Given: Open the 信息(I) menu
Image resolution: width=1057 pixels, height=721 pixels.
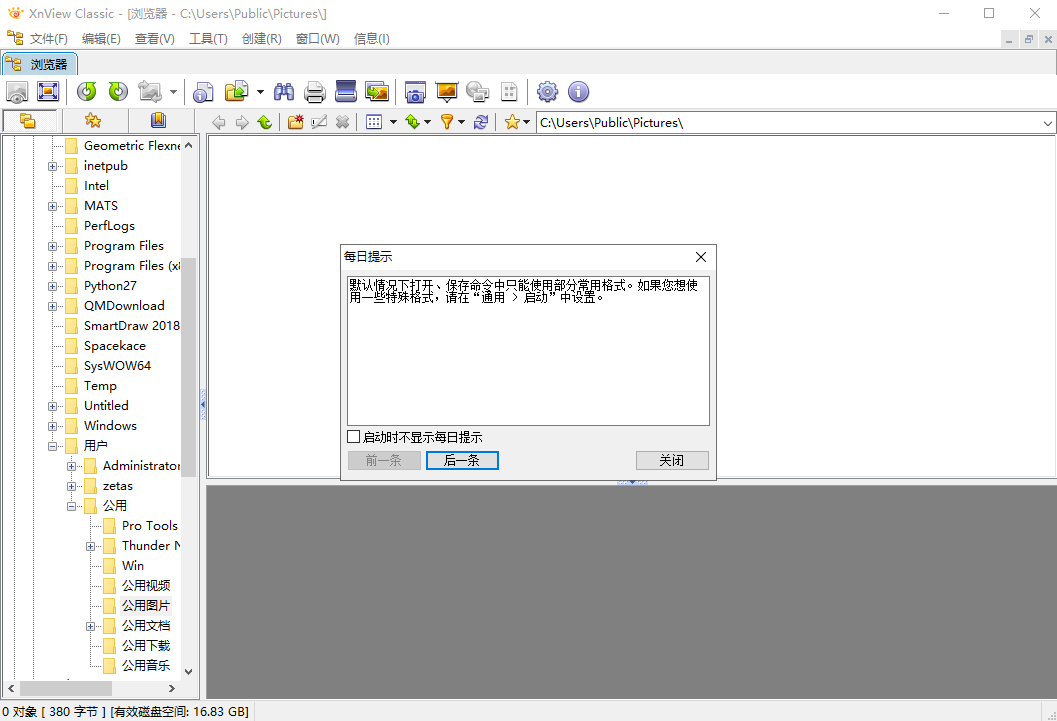Looking at the screenshot, I should 371,38.
